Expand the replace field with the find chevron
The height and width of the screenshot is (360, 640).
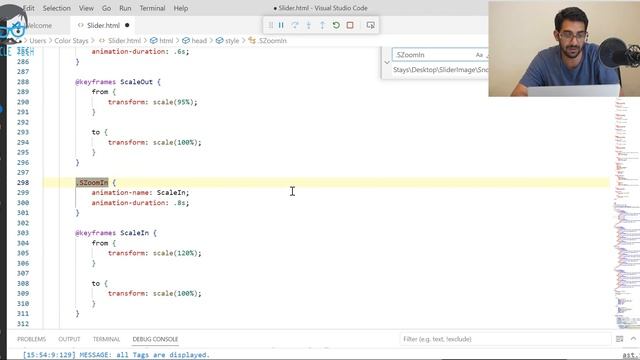[x=387, y=62]
